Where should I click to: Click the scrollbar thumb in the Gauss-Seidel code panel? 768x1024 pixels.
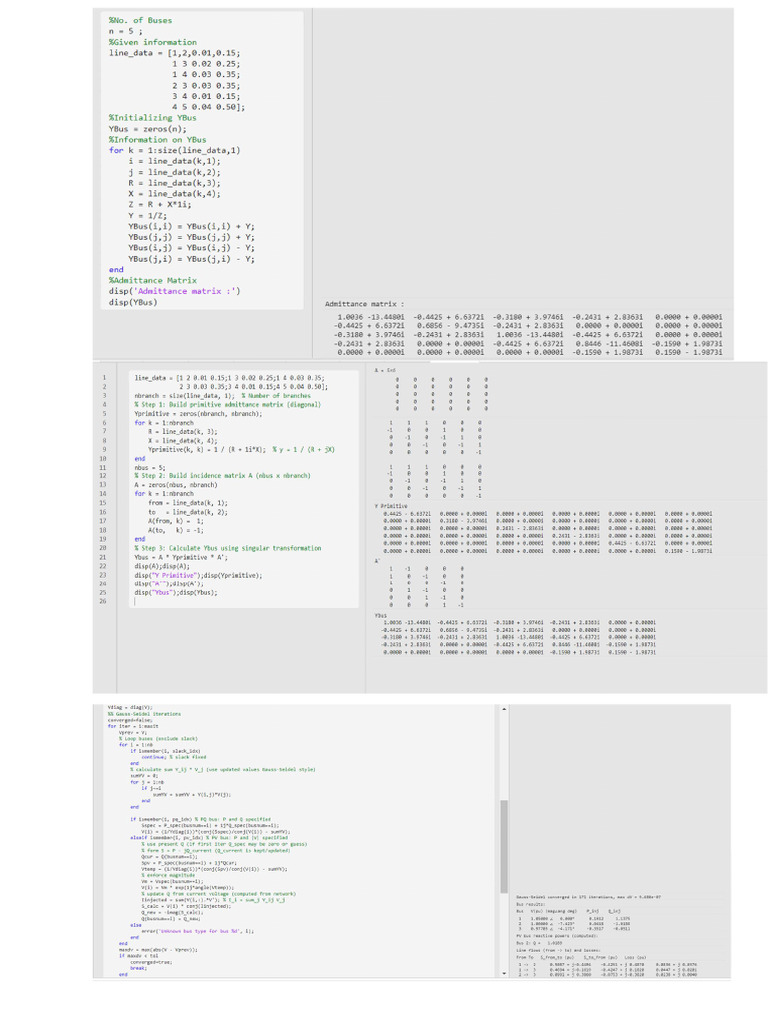504,846
